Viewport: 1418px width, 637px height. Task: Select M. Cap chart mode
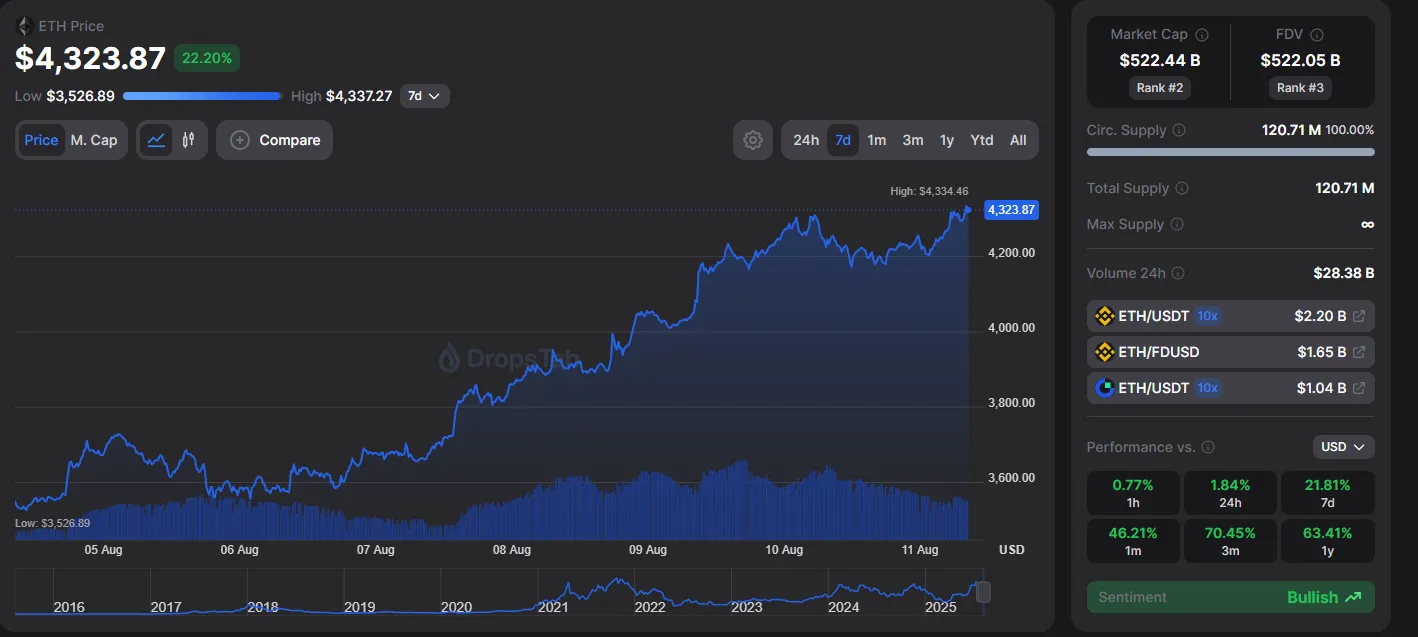coord(94,140)
